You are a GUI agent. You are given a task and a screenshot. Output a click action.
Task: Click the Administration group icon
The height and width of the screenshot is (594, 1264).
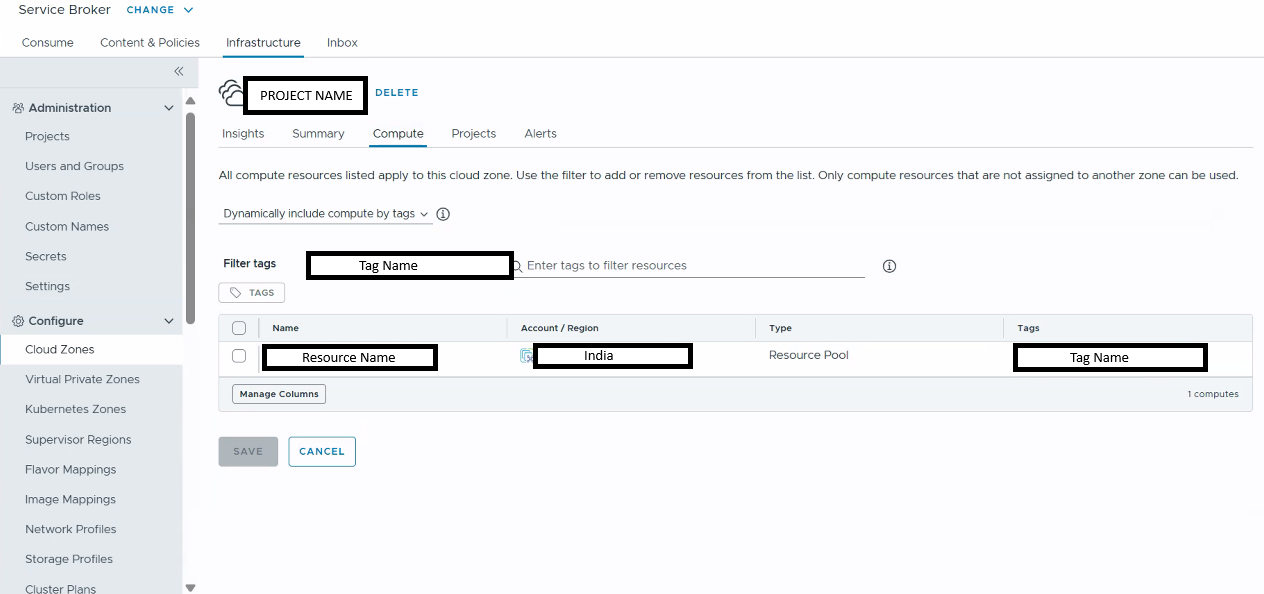18,108
